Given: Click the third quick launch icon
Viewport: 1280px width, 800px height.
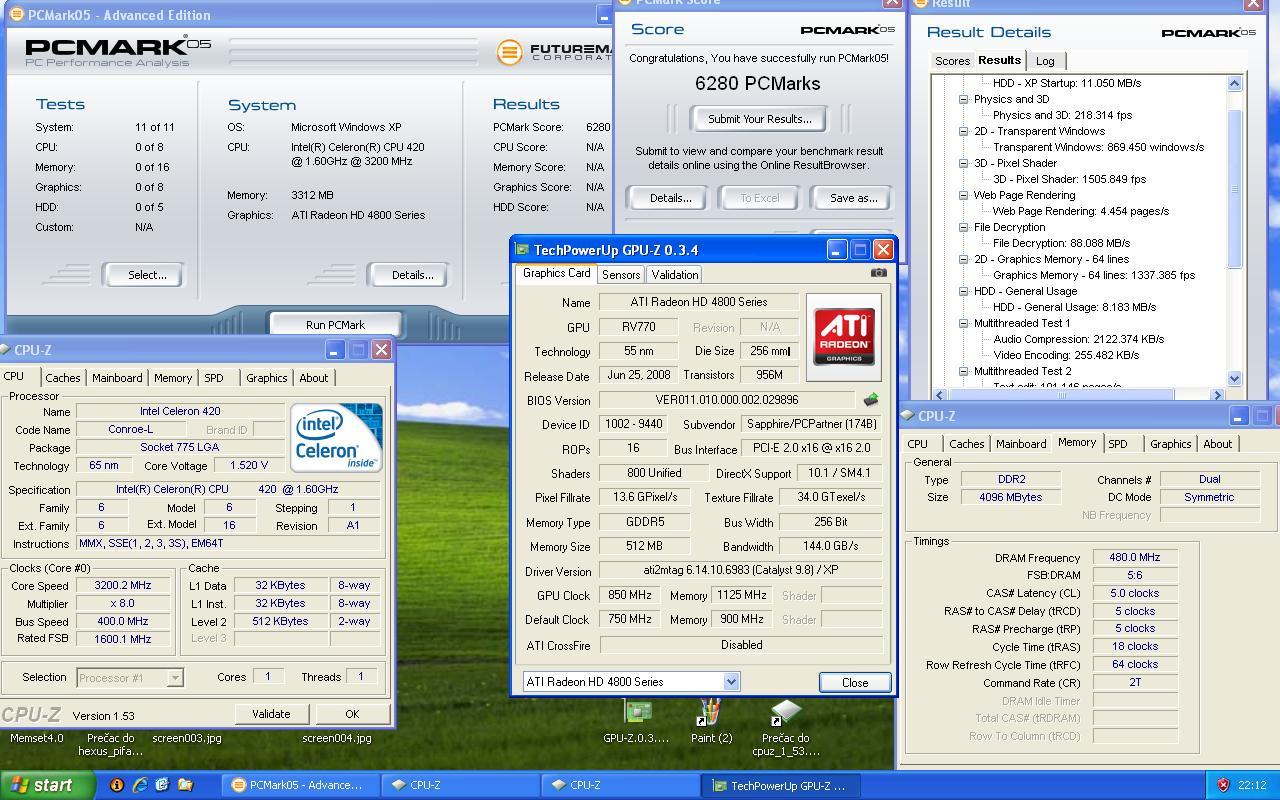Looking at the screenshot, I should tap(162, 785).
